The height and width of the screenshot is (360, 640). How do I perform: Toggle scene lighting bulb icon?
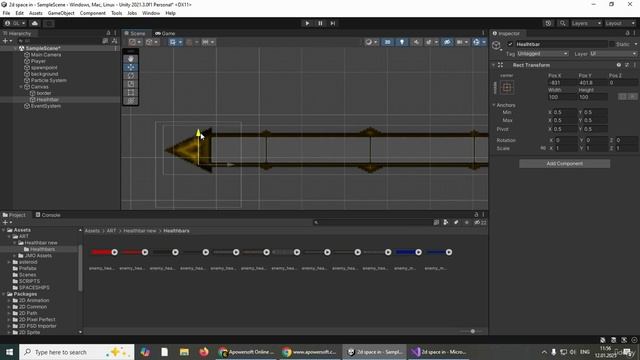tap(402, 42)
